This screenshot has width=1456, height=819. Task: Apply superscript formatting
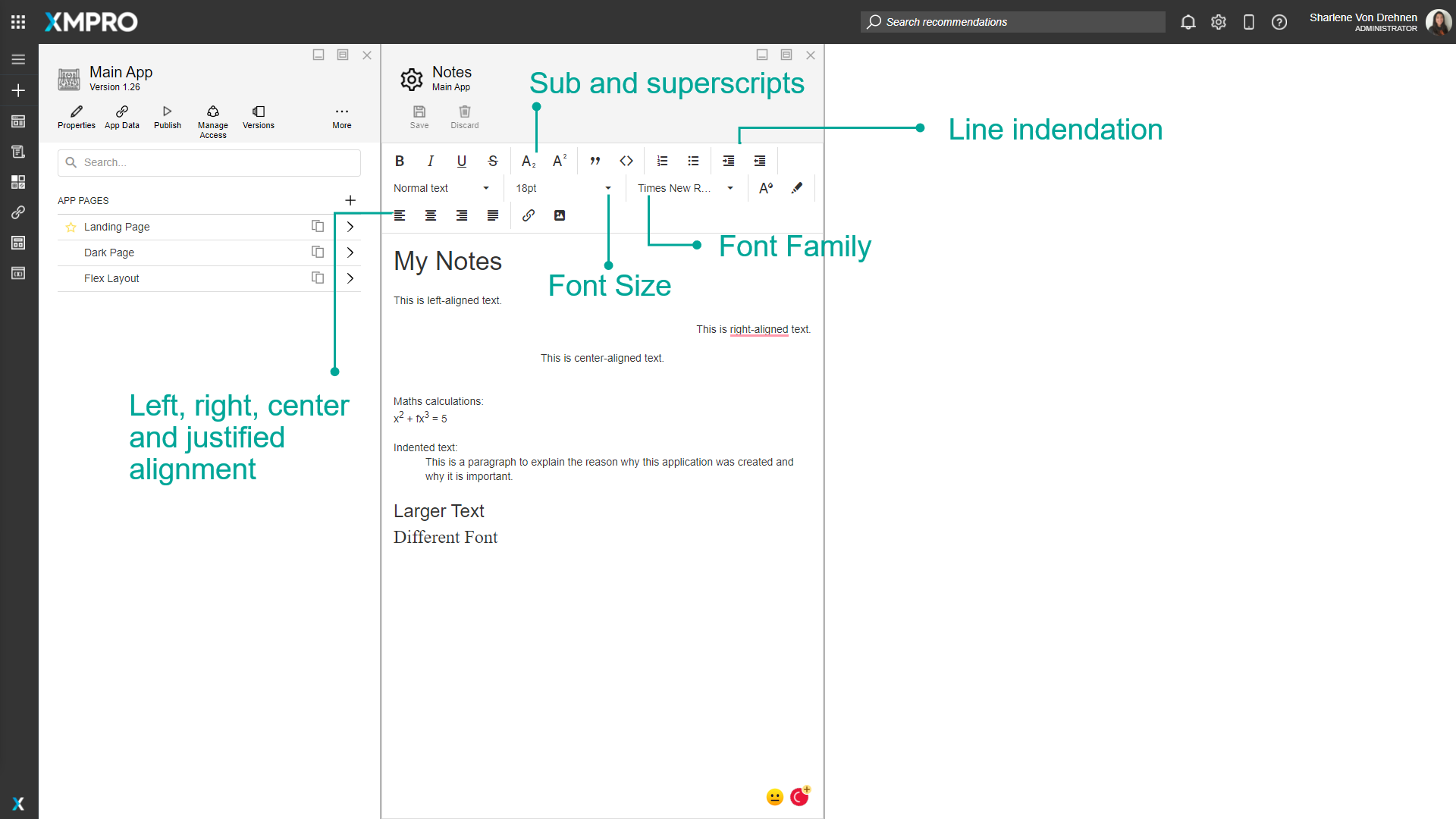tap(560, 161)
